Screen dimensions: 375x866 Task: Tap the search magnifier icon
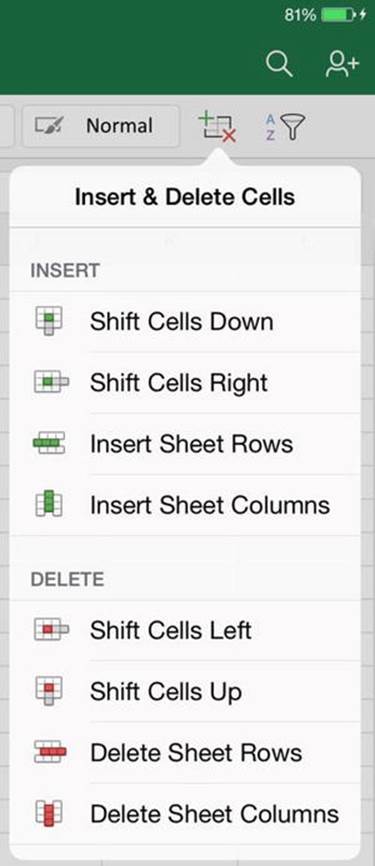click(279, 65)
